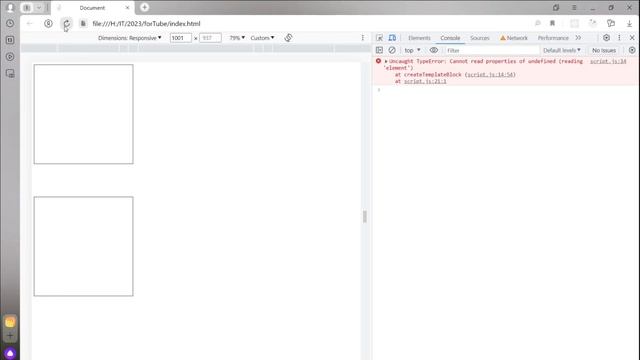Image resolution: width=640 pixels, height=360 pixels.
Task: Open History from the clock sidebar icon
Action: coord(10,24)
